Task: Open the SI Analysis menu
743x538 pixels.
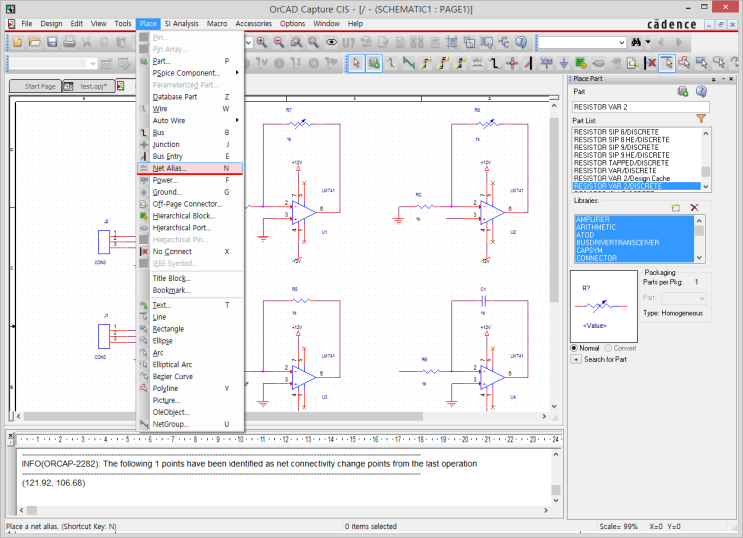Action: [x=181, y=23]
